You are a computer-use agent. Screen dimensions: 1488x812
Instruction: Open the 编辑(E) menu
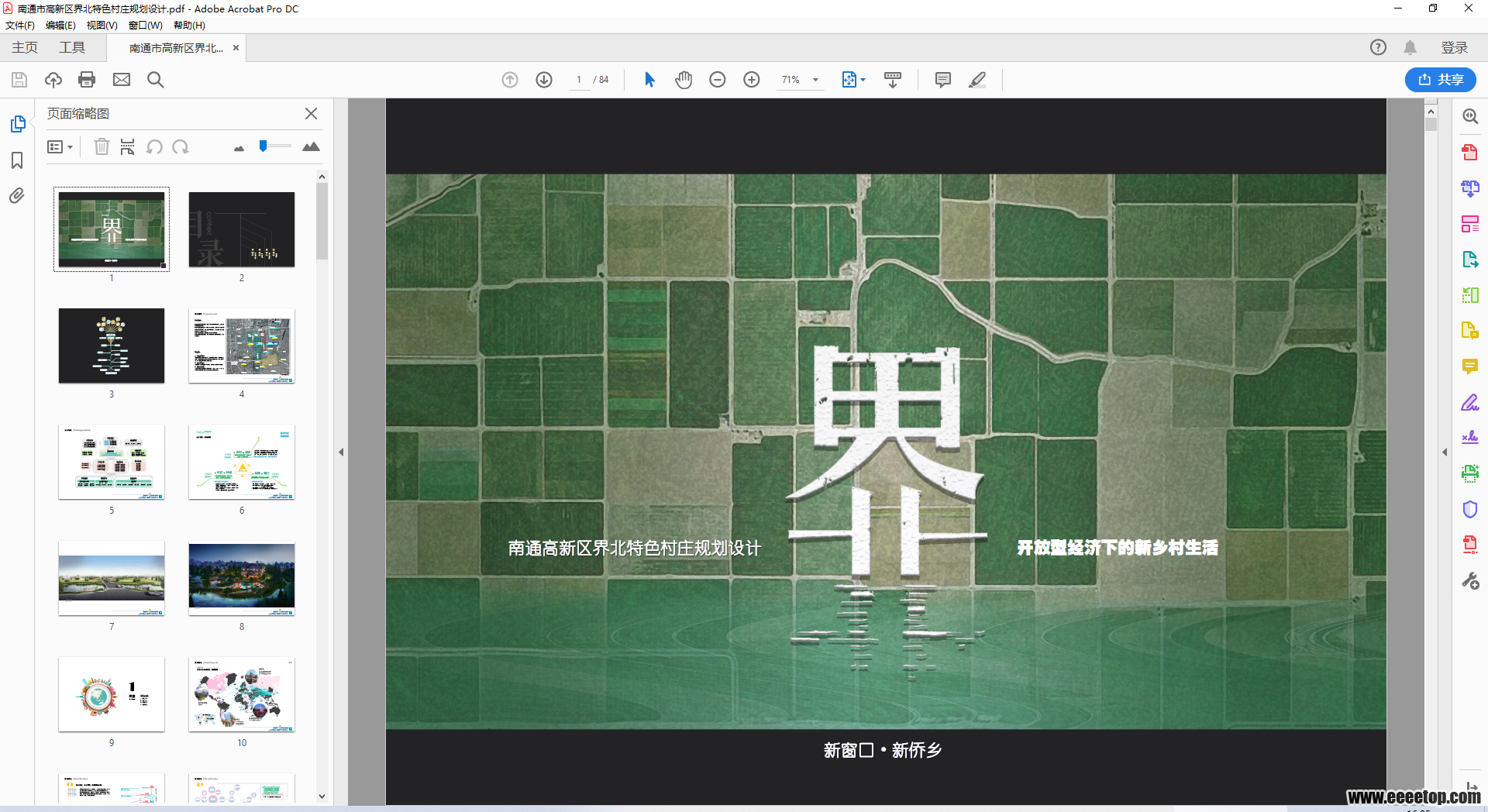point(60,26)
